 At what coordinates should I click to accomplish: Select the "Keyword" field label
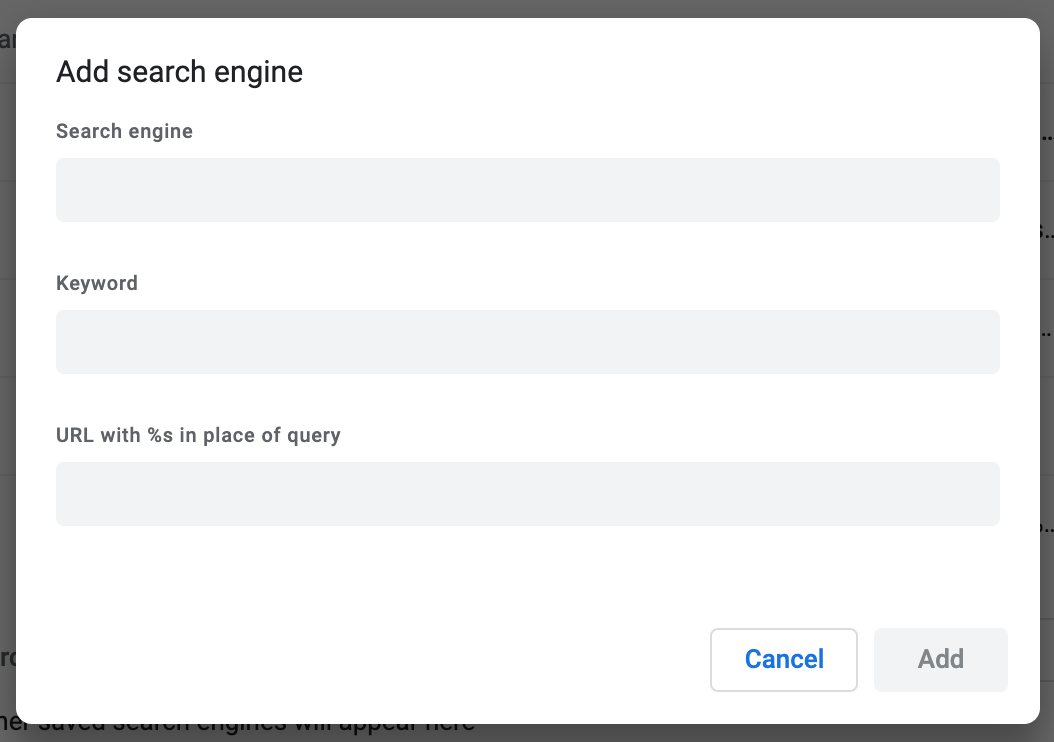(97, 283)
